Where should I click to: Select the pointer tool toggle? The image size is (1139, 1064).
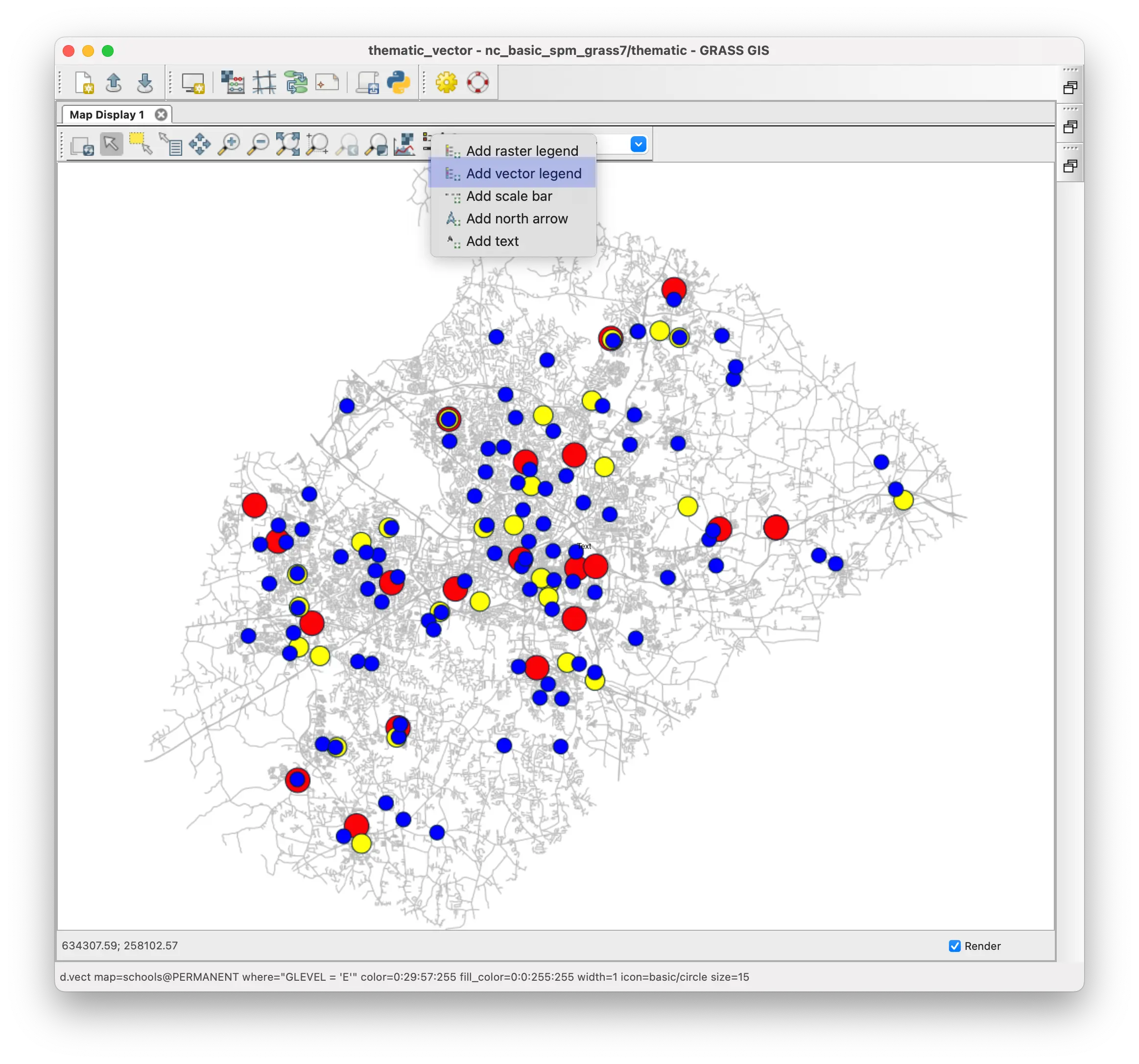click(x=111, y=144)
